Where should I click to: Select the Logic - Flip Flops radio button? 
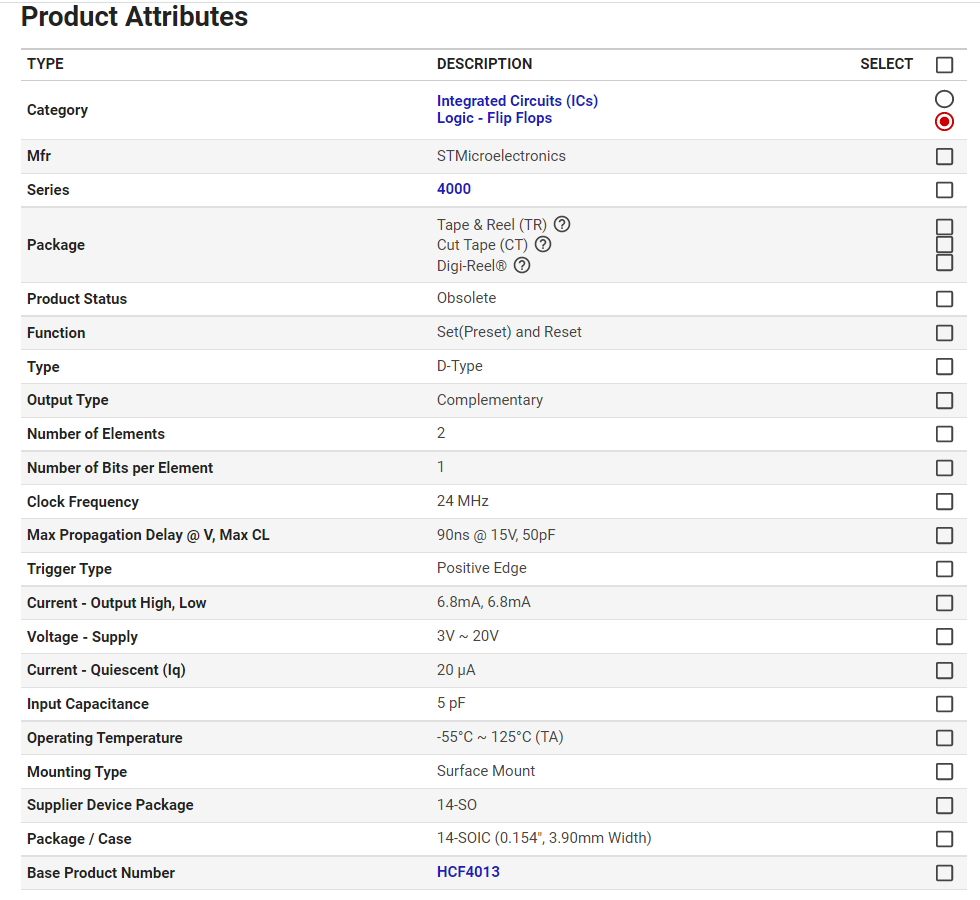[x=944, y=122]
